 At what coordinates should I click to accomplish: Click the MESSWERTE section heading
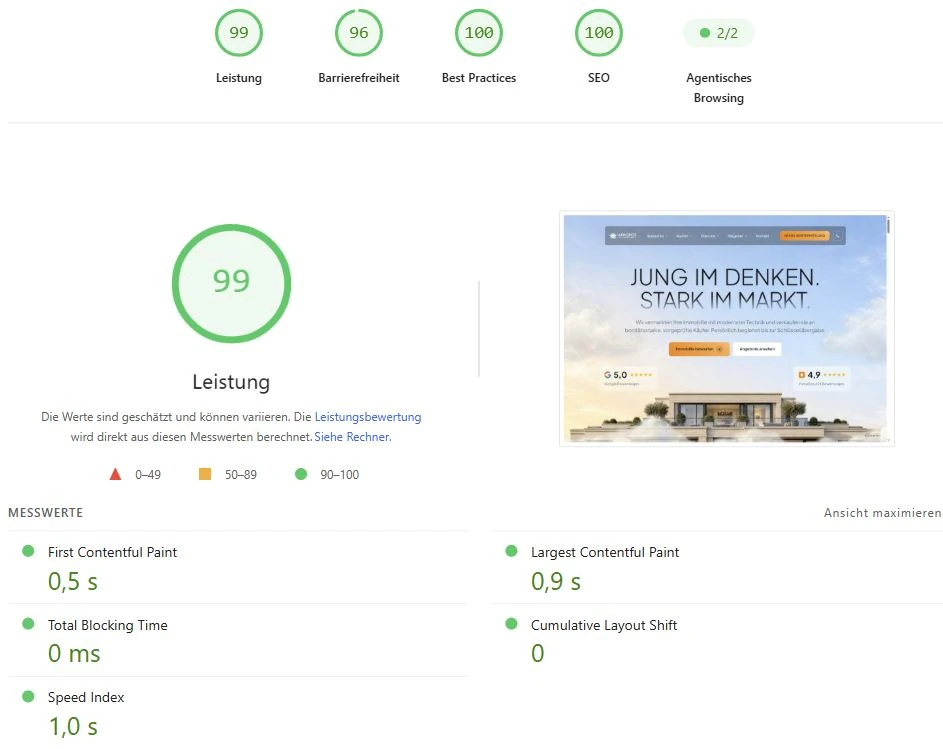(46, 513)
